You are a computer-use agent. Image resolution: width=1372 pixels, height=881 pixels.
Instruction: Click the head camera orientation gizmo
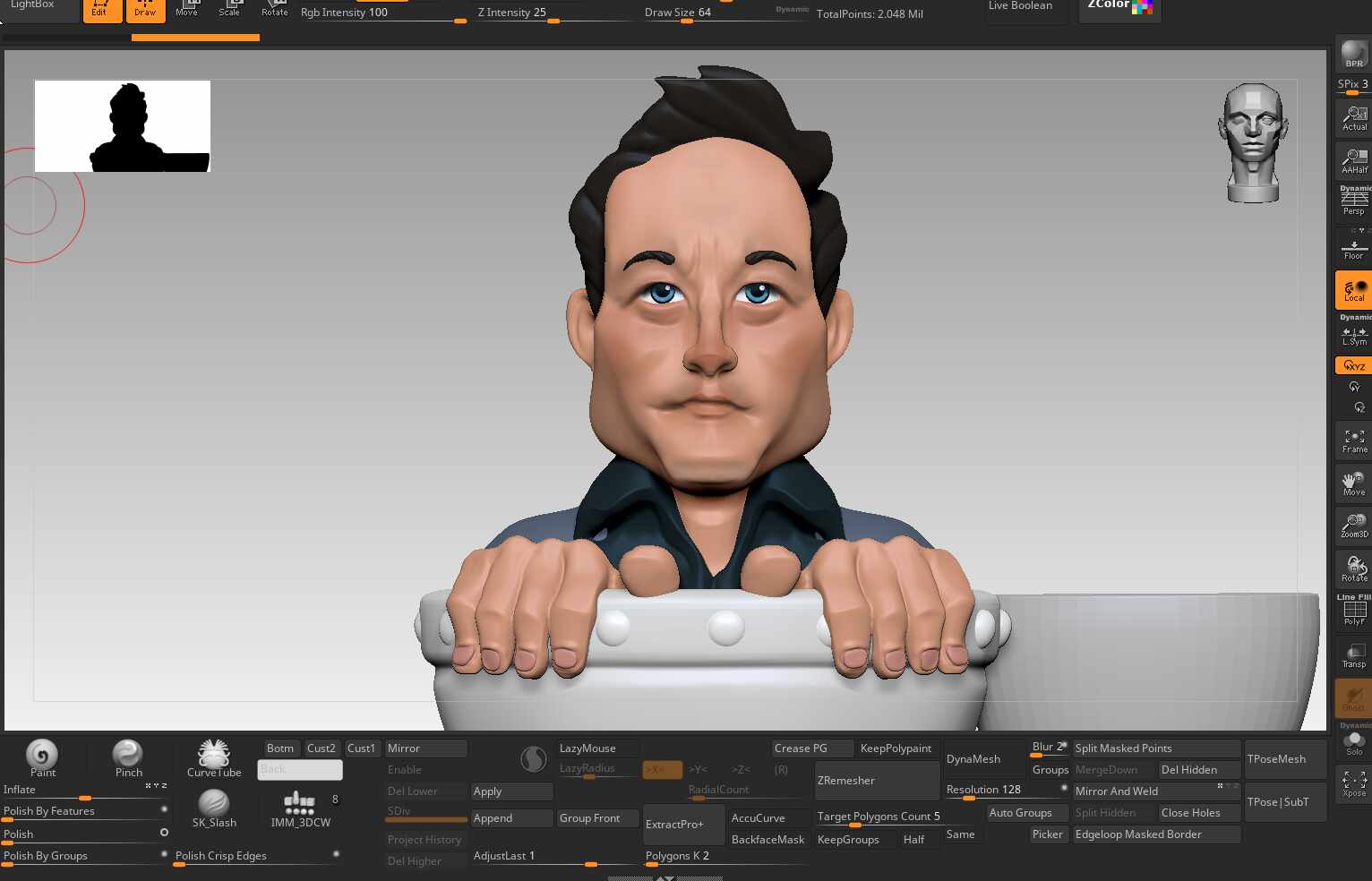pyautogui.click(x=1253, y=142)
